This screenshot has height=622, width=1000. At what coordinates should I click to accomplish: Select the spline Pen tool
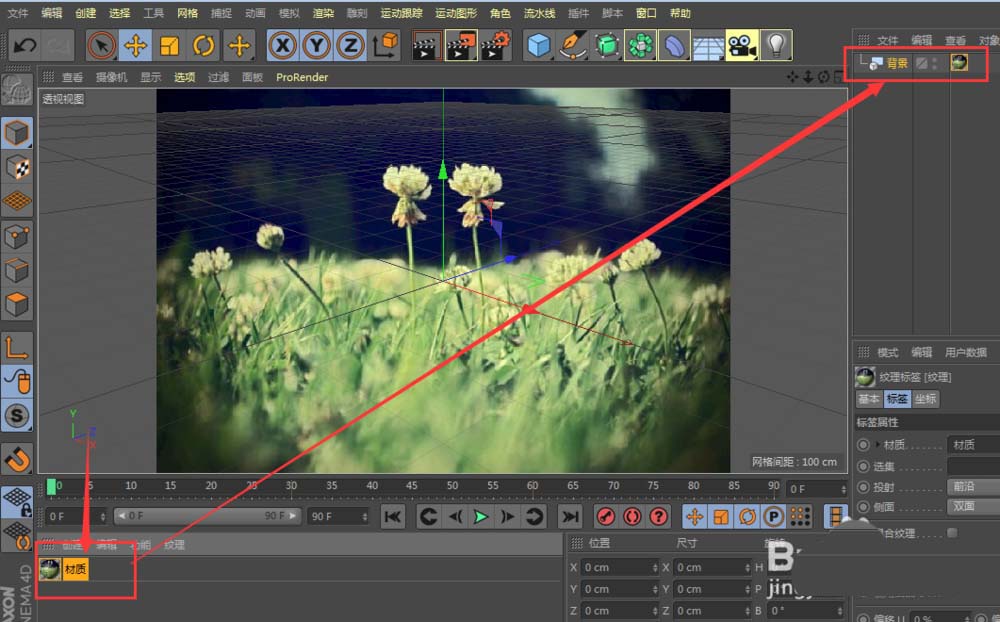coord(573,45)
